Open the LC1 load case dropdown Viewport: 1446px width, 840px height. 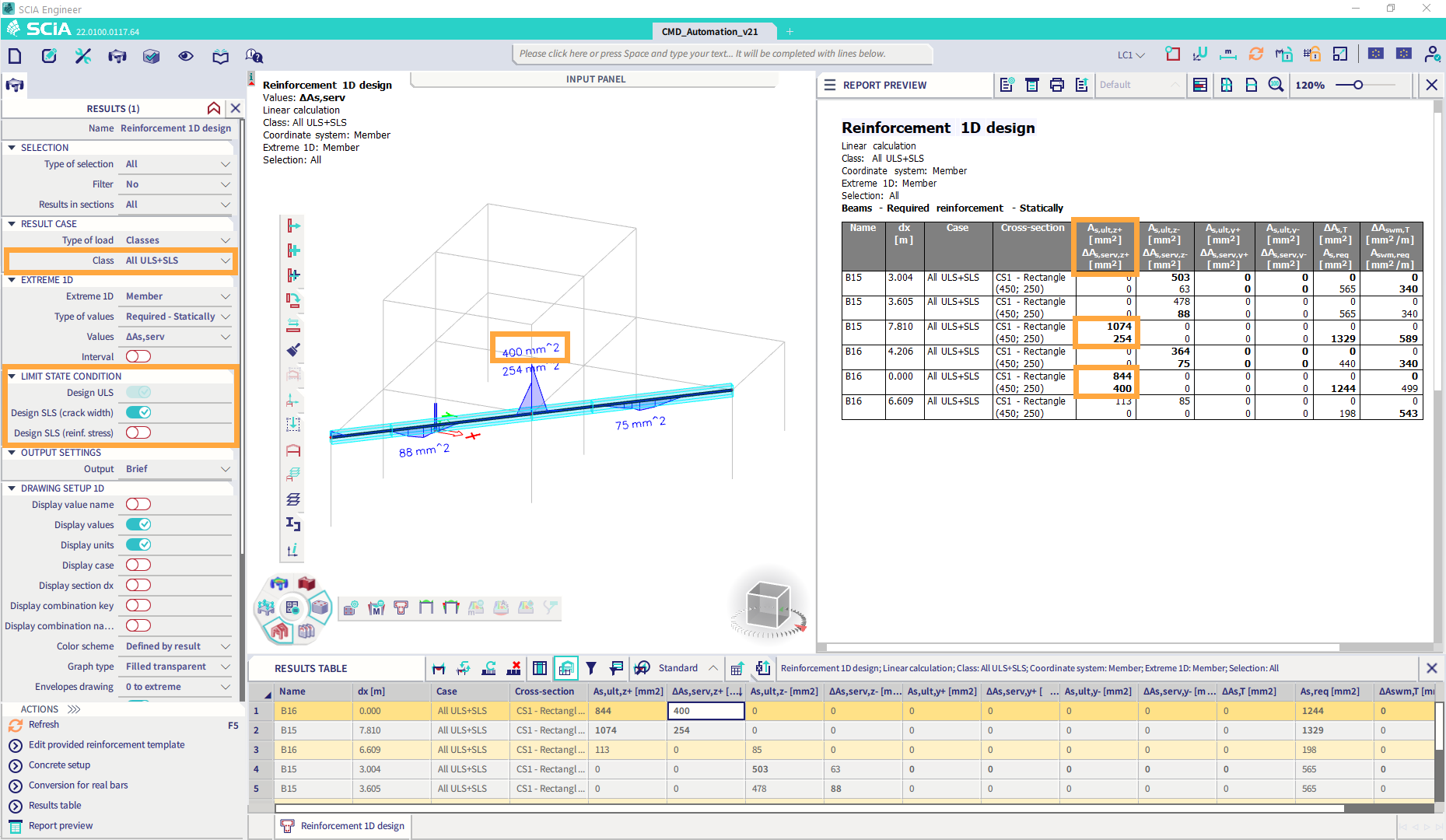click(1131, 54)
